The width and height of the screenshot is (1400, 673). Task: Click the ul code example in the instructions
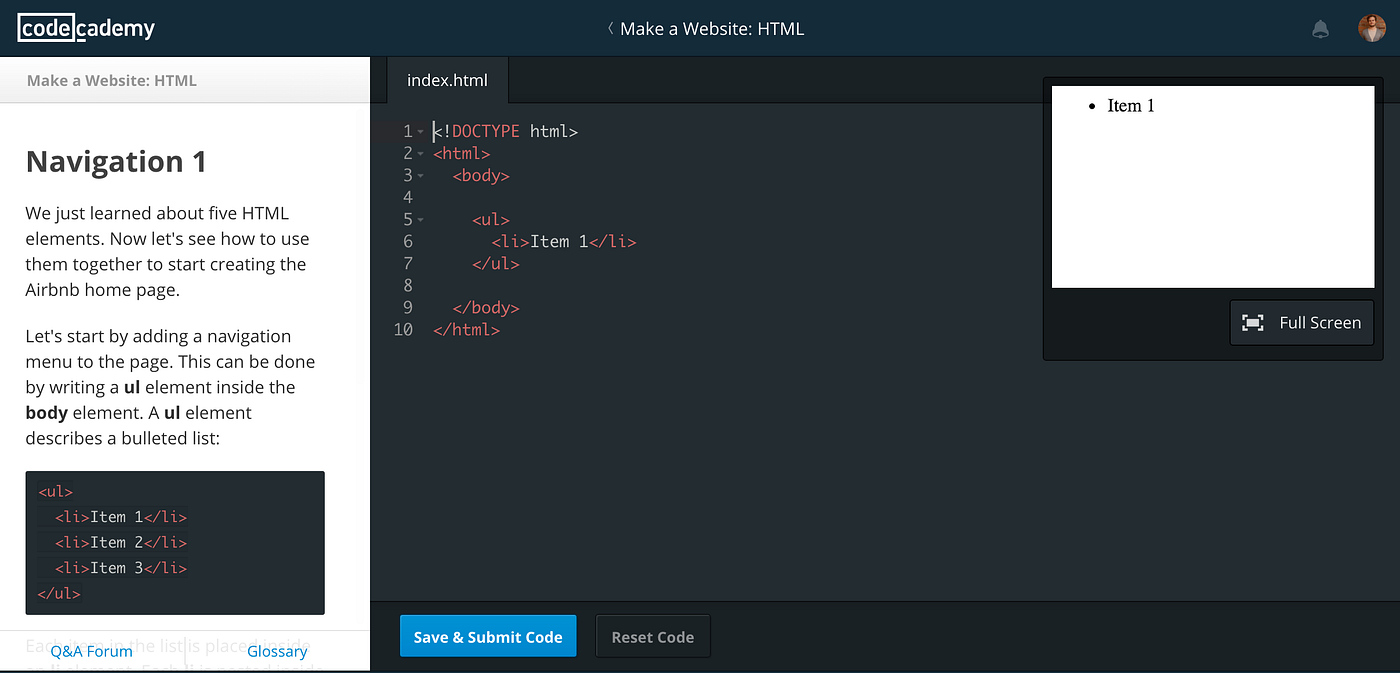(x=175, y=542)
